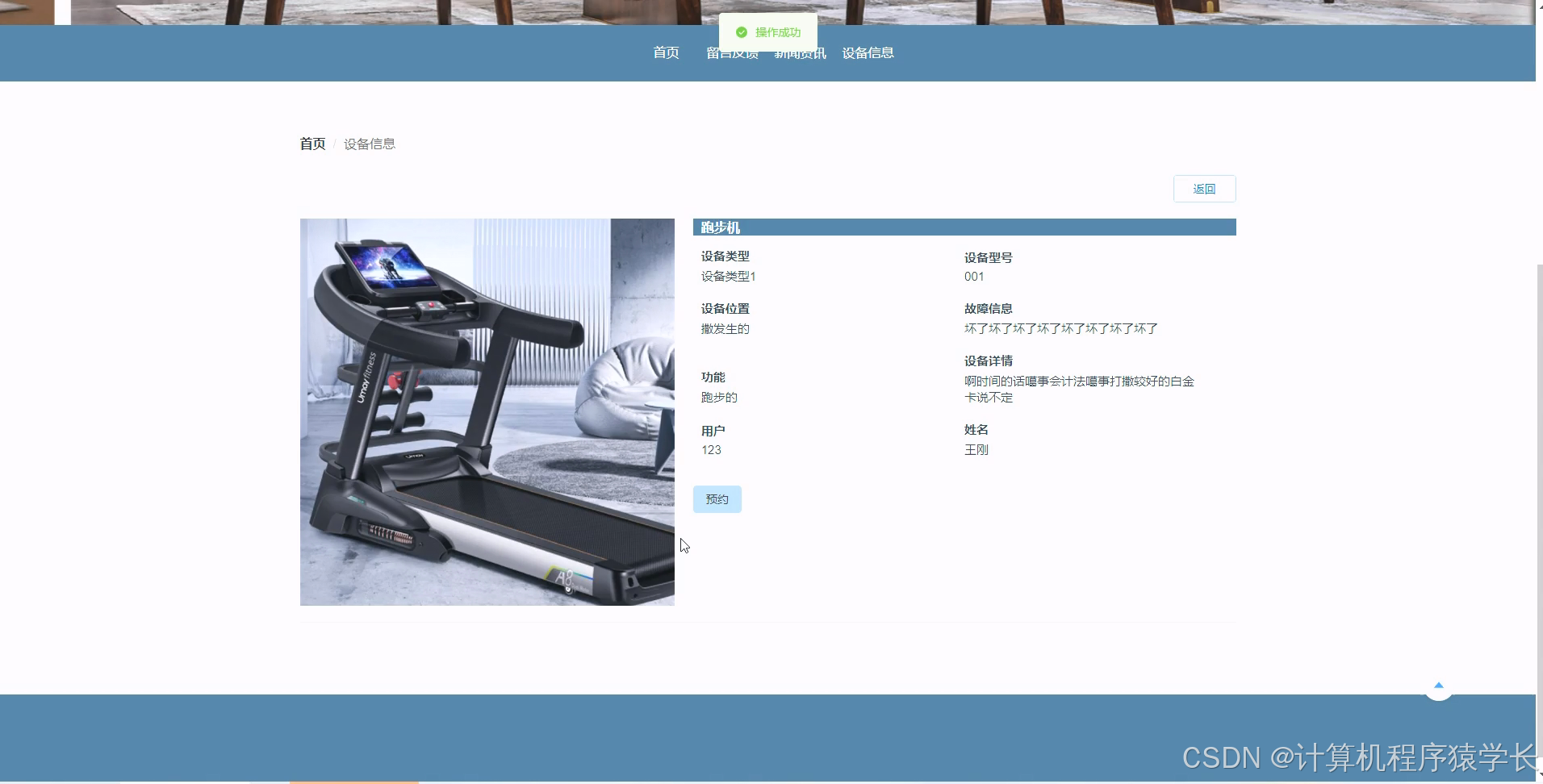Click the CSDN watermark link

click(1356, 757)
